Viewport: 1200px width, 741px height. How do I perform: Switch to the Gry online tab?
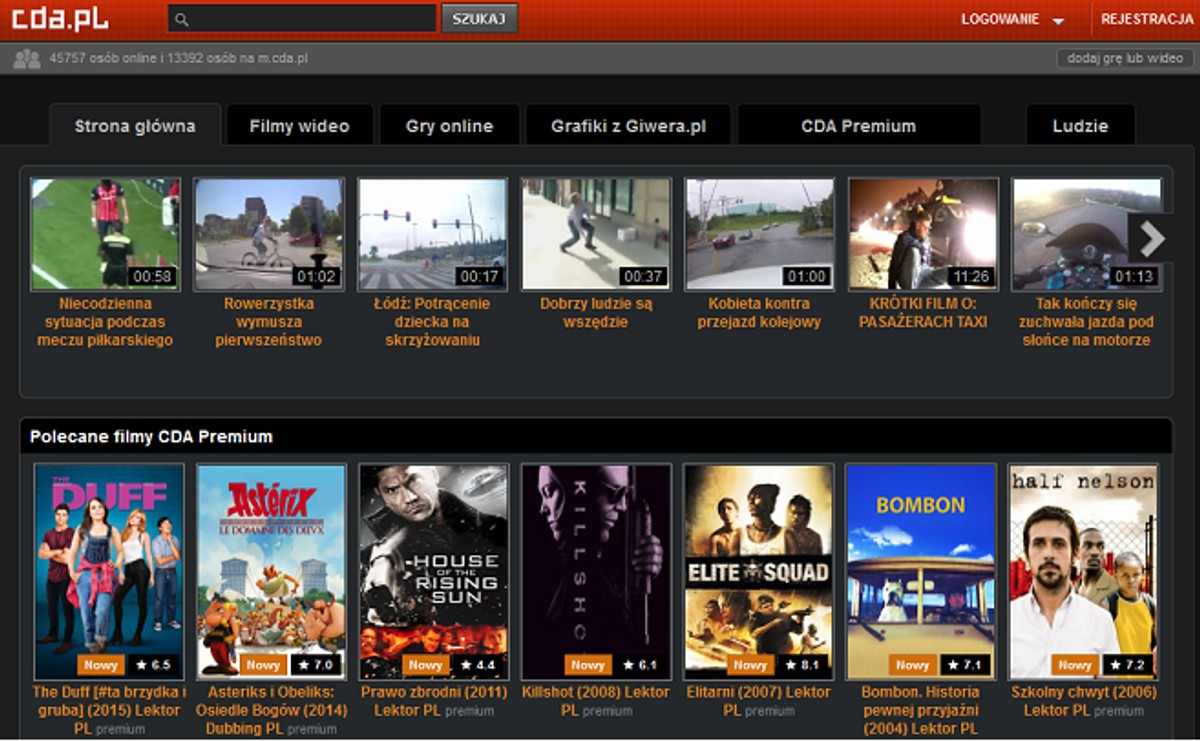(449, 126)
